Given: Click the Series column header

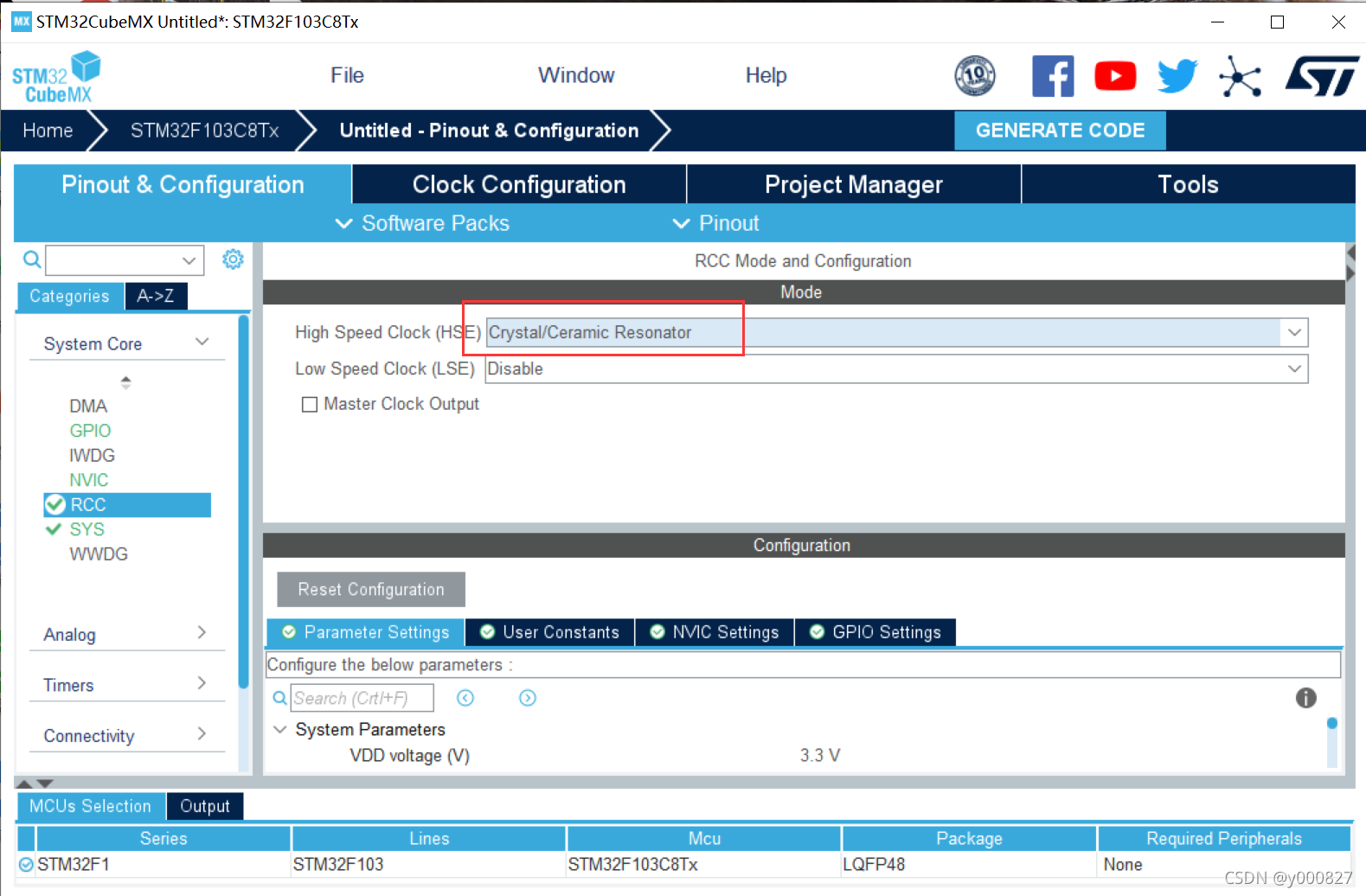Looking at the screenshot, I should coord(164,838).
